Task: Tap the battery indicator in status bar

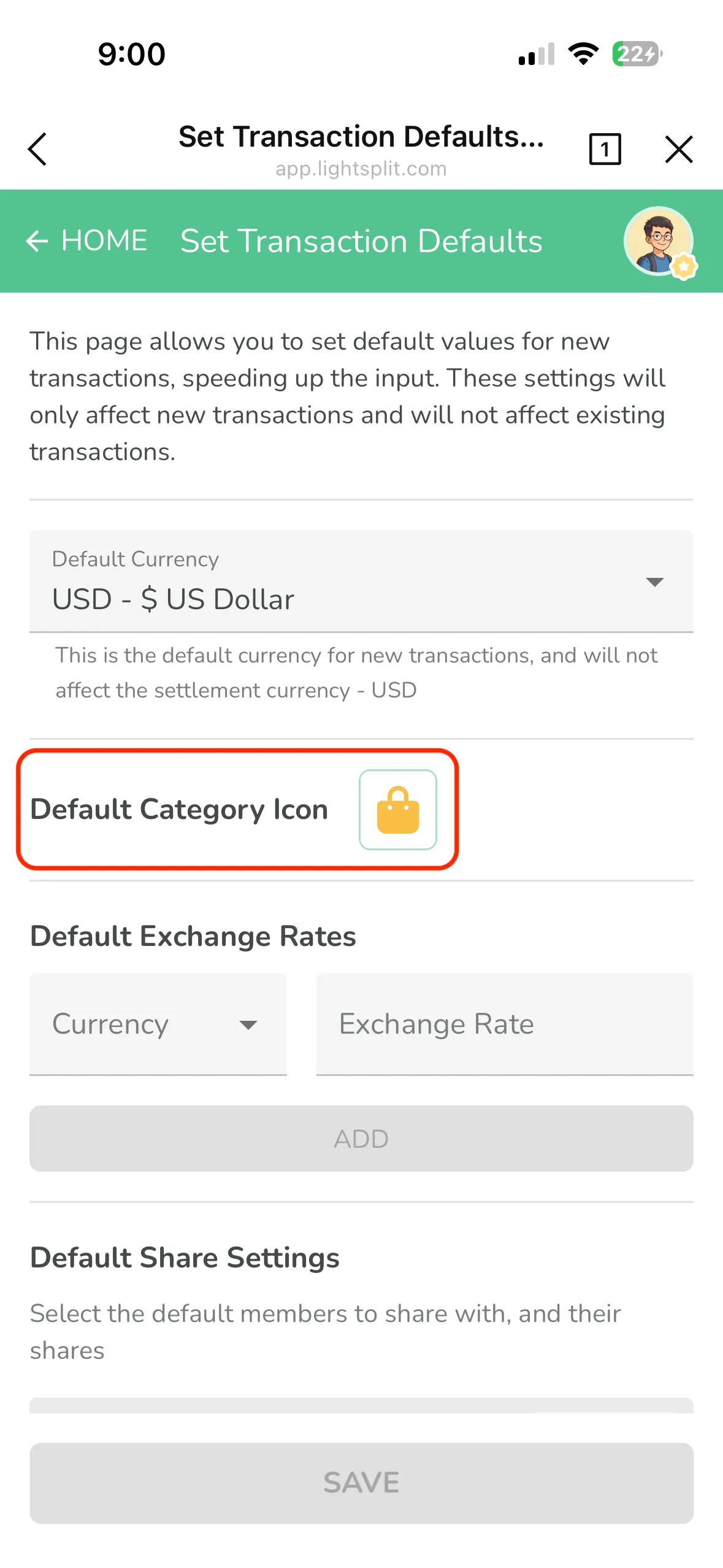Action: 637,54
